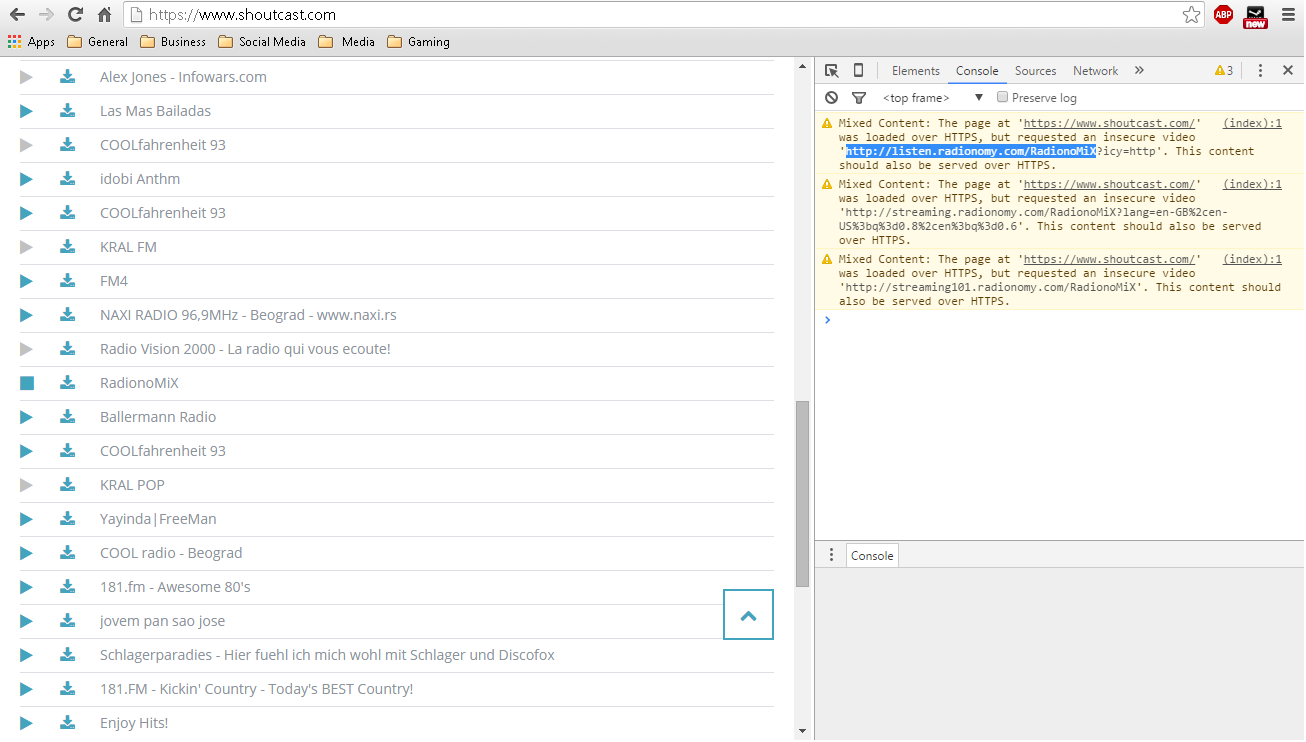
Task: Open shoutcast.com link in the streaming101.radionomy.com warning
Action: (x=1109, y=259)
